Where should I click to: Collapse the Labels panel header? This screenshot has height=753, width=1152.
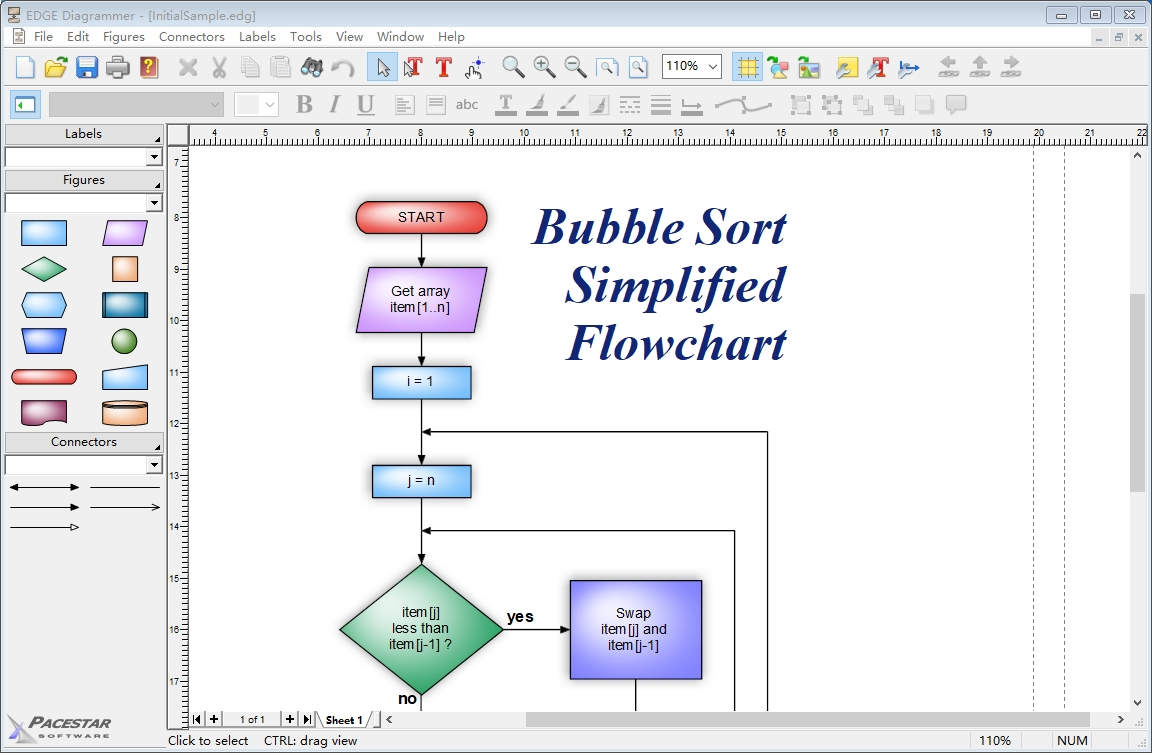[x=84, y=134]
